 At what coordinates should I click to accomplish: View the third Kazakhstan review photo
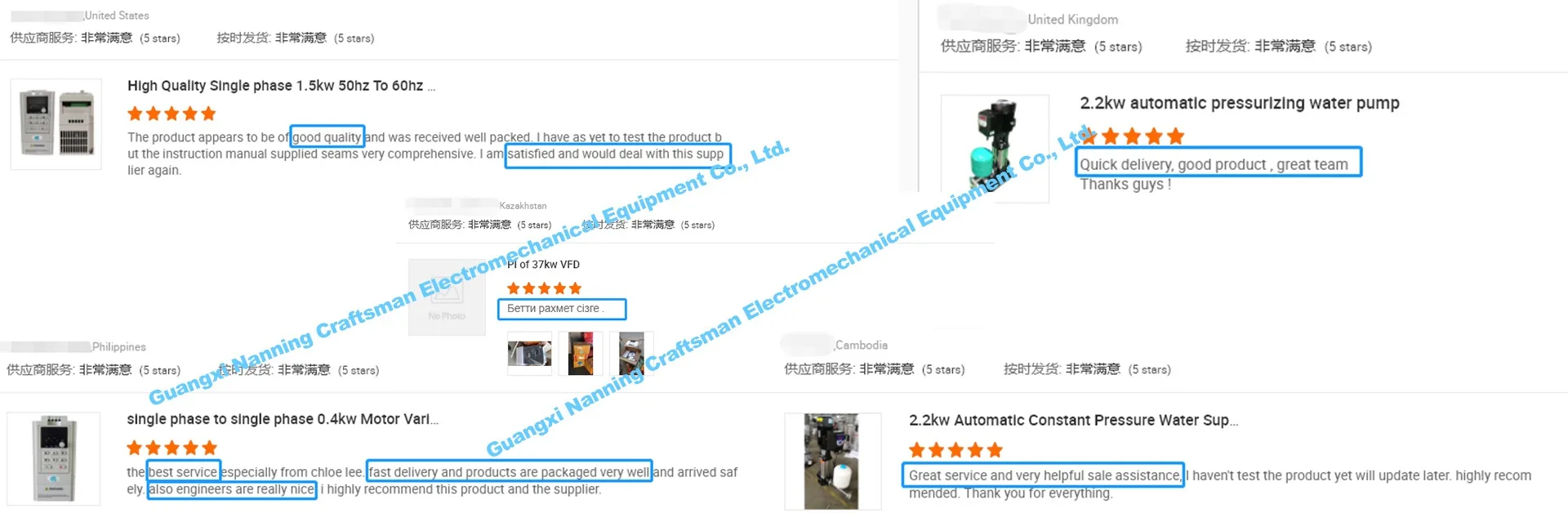pos(631,354)
